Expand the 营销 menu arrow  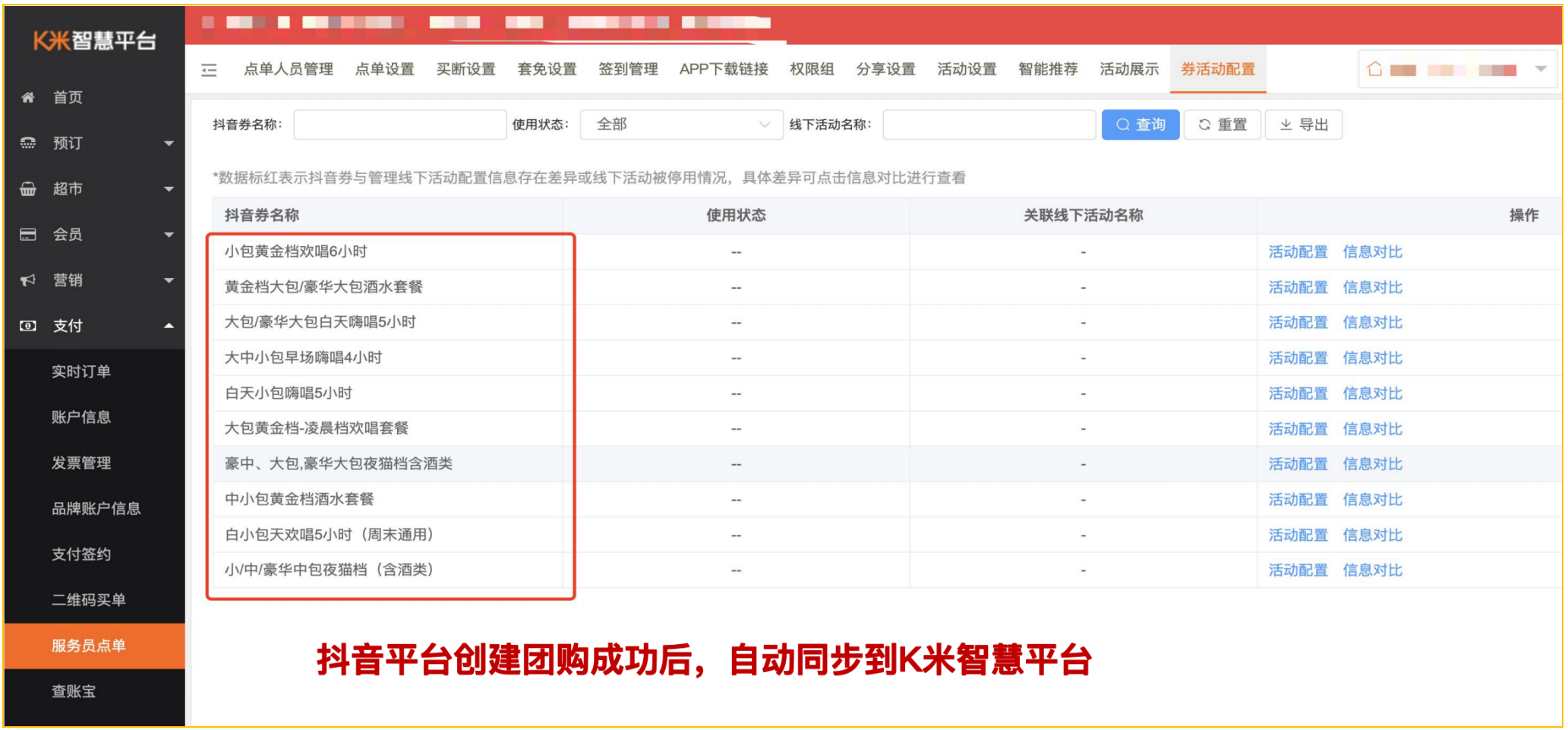pos(169,280)
